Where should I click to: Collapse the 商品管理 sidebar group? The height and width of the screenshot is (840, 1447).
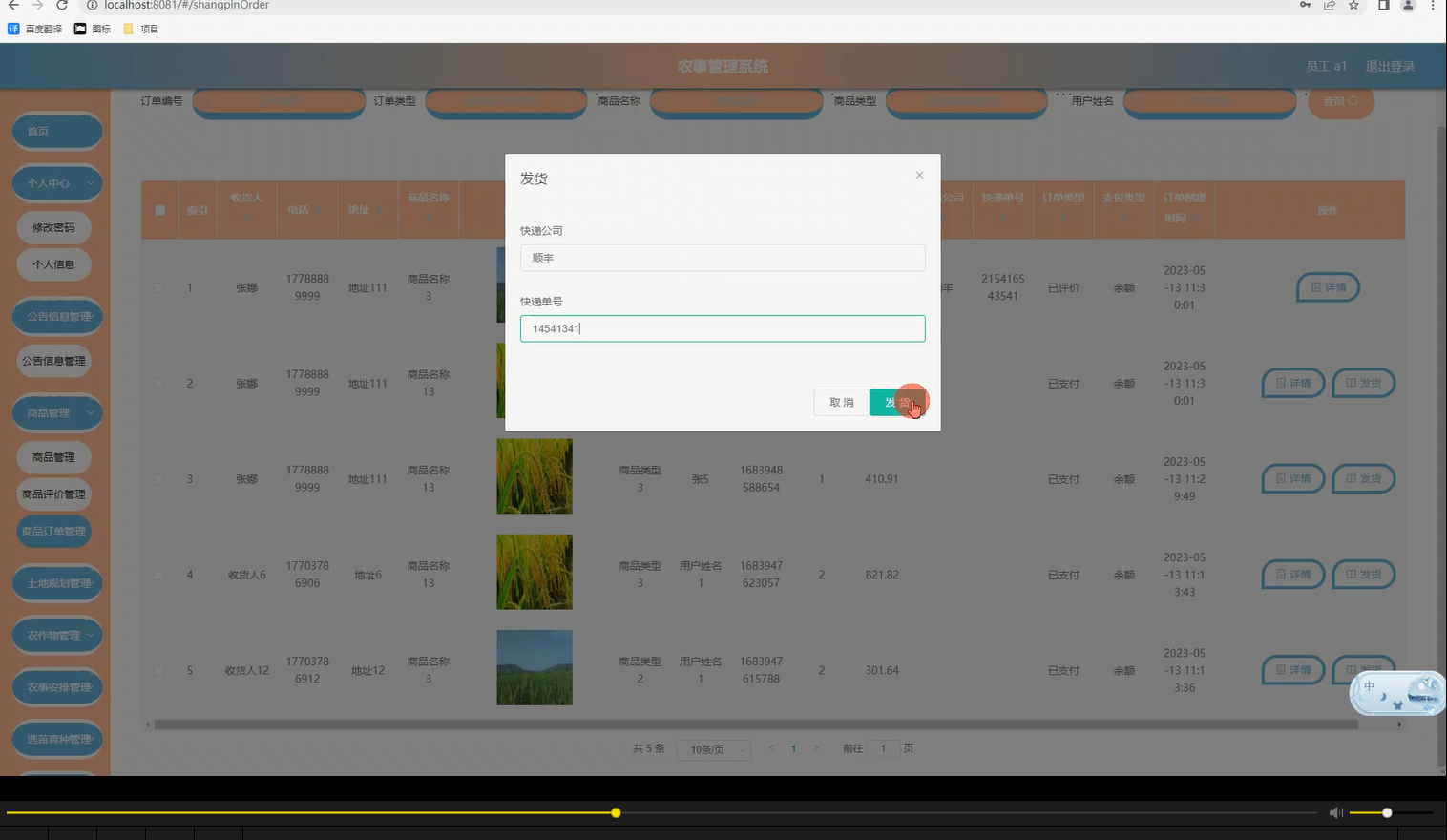coord(57,412)
